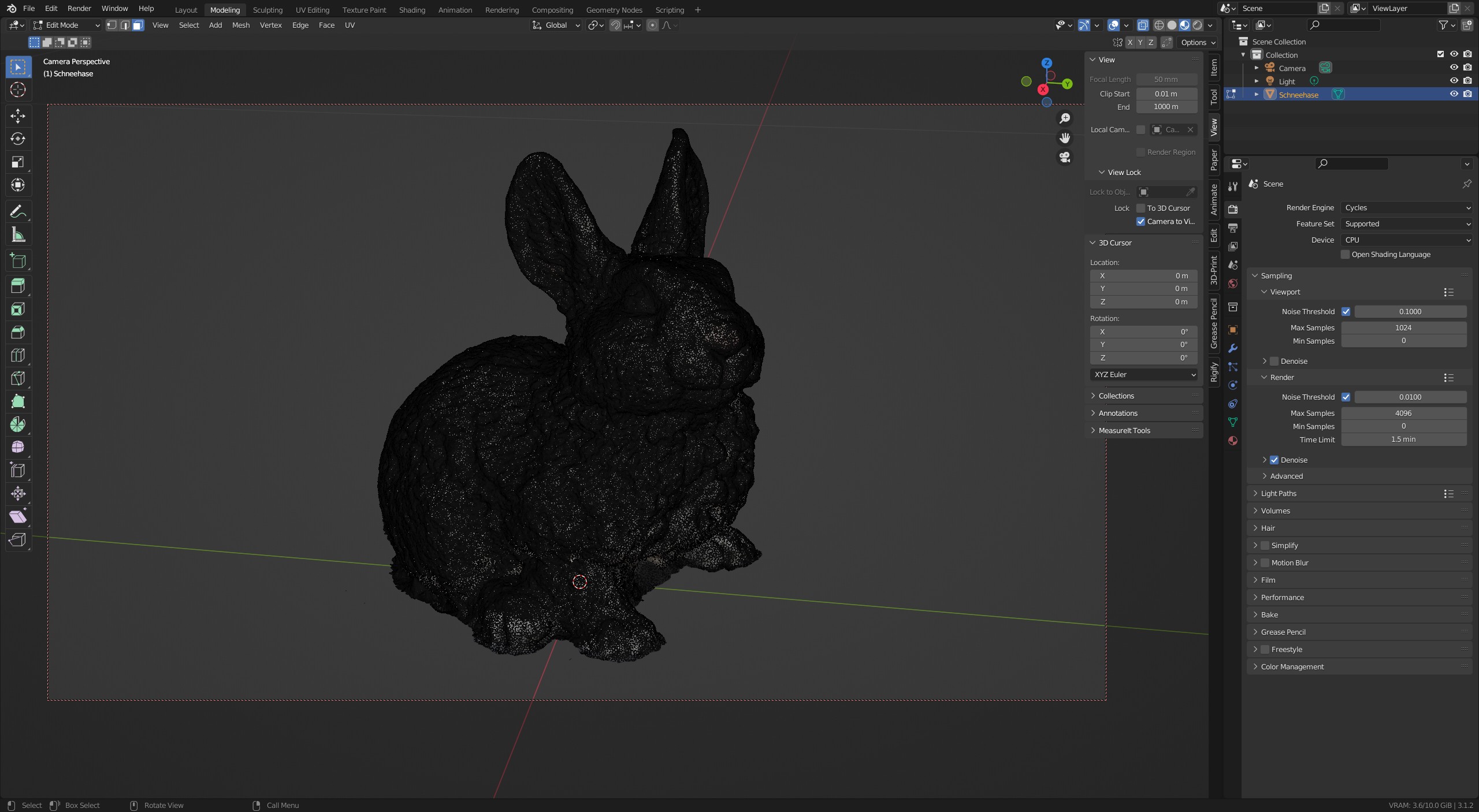Toggle camera view icon in viewport
Screen dimensions: 1479x812
click(x=1064, y=157)
